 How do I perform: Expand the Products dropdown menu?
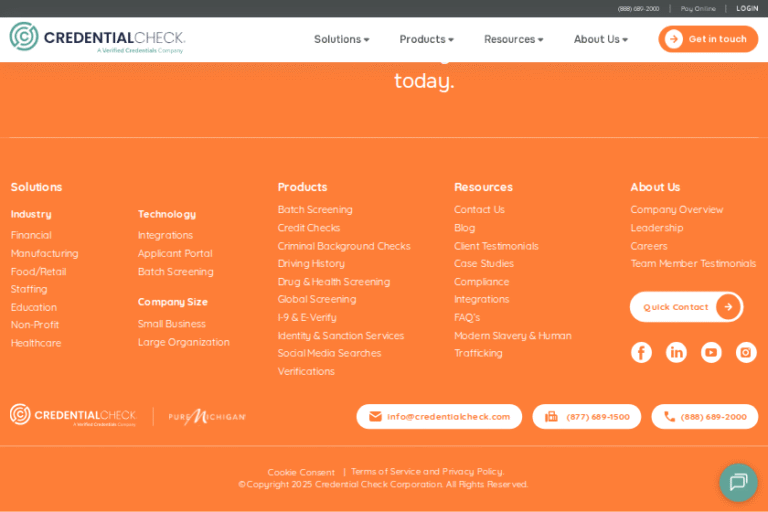(x=426, y=39)
